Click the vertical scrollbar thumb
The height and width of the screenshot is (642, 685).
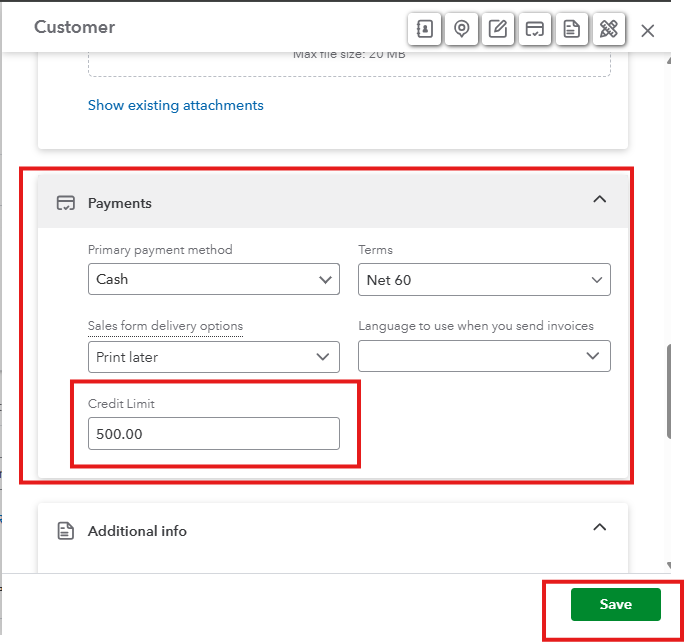point(670,392)
